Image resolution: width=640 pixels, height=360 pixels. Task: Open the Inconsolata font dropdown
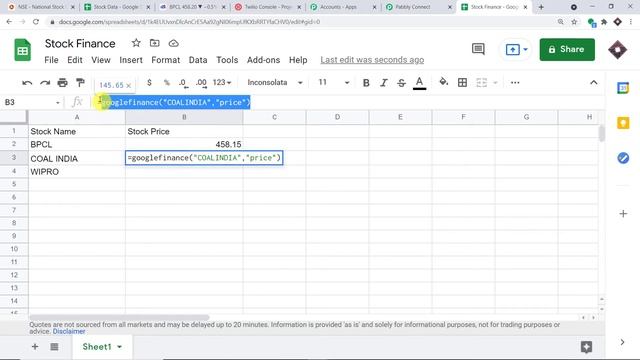coord(275,82)
